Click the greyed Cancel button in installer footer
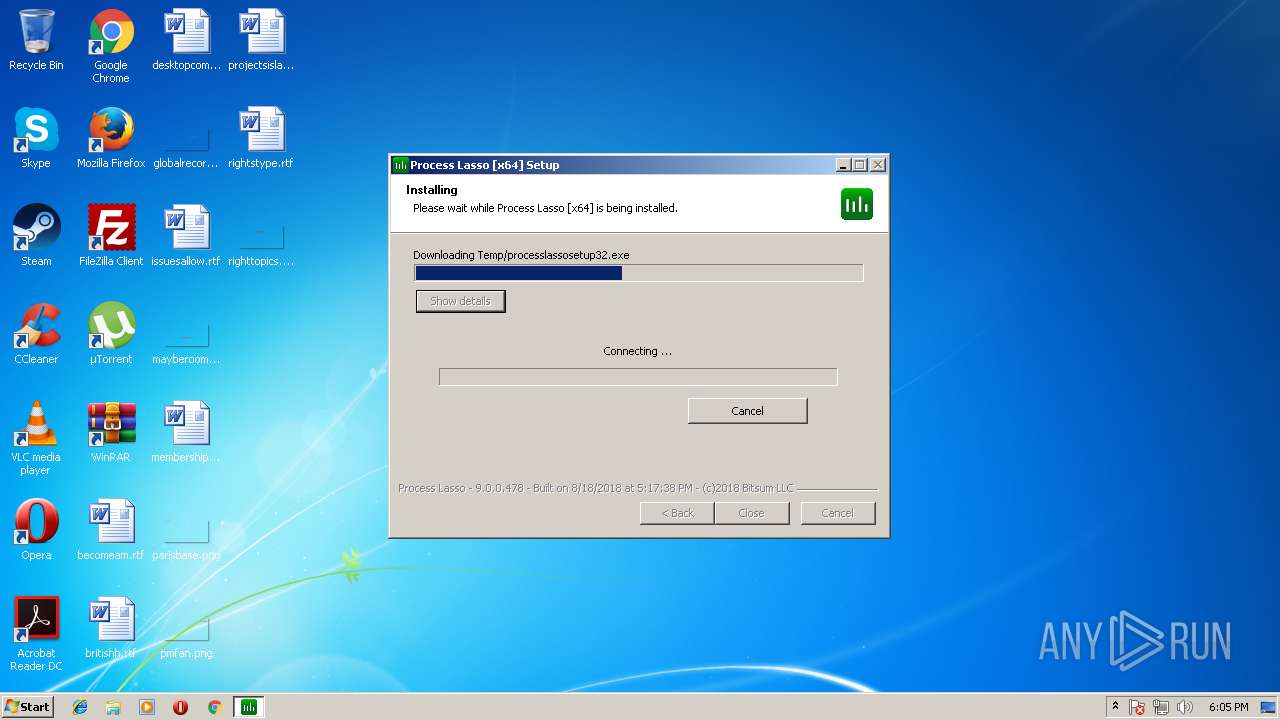 838,513
